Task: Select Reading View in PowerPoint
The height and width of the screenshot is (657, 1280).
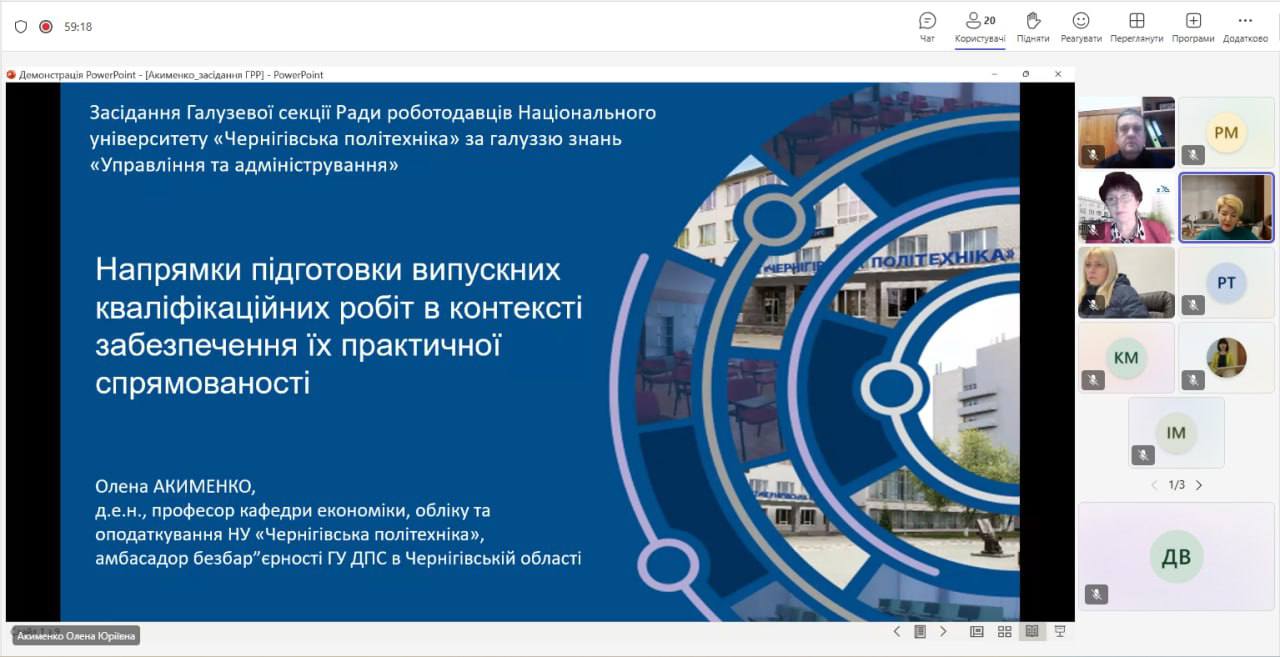Action: (x=1032, y=631)
